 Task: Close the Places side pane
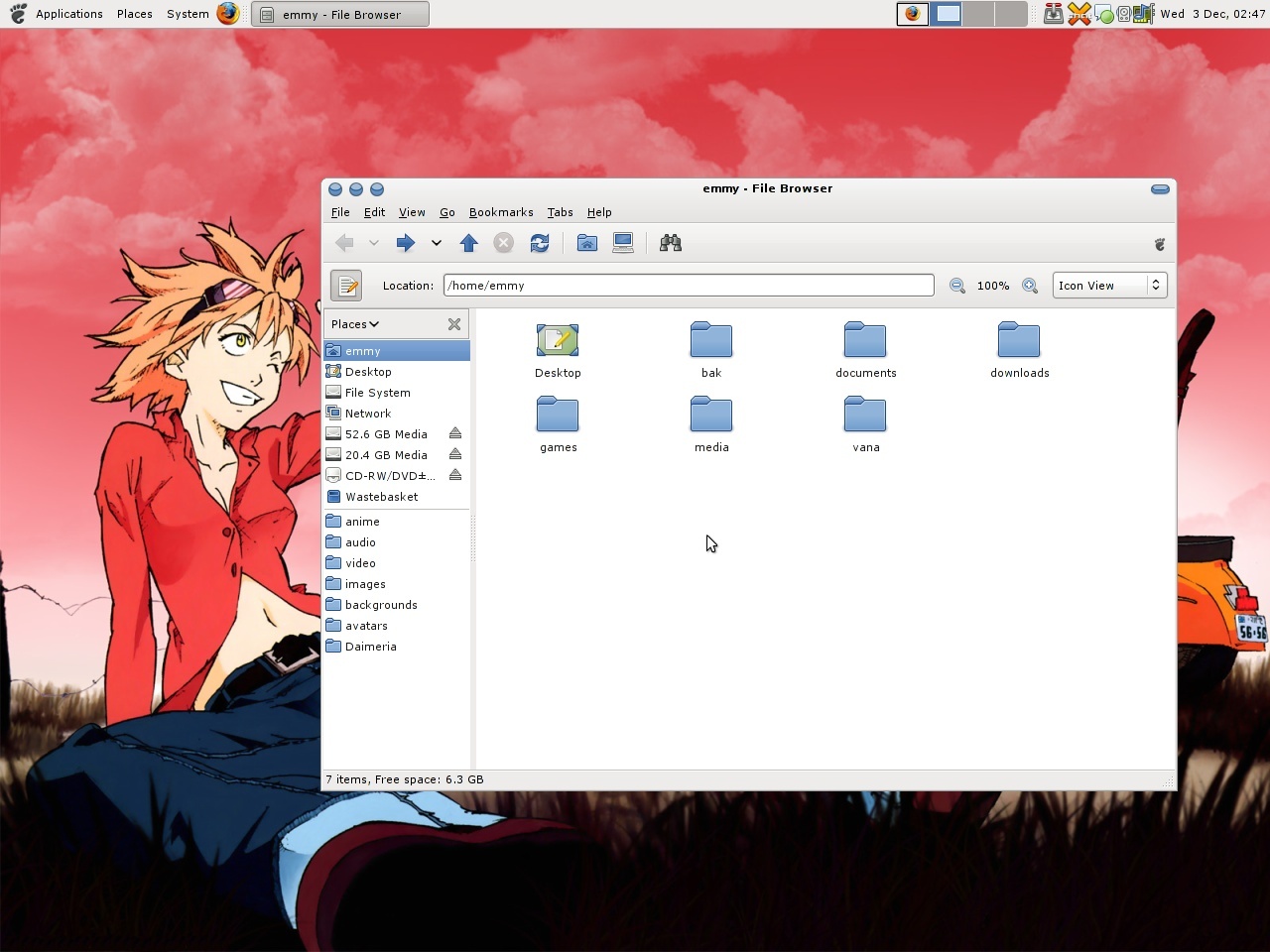point(454,324)
